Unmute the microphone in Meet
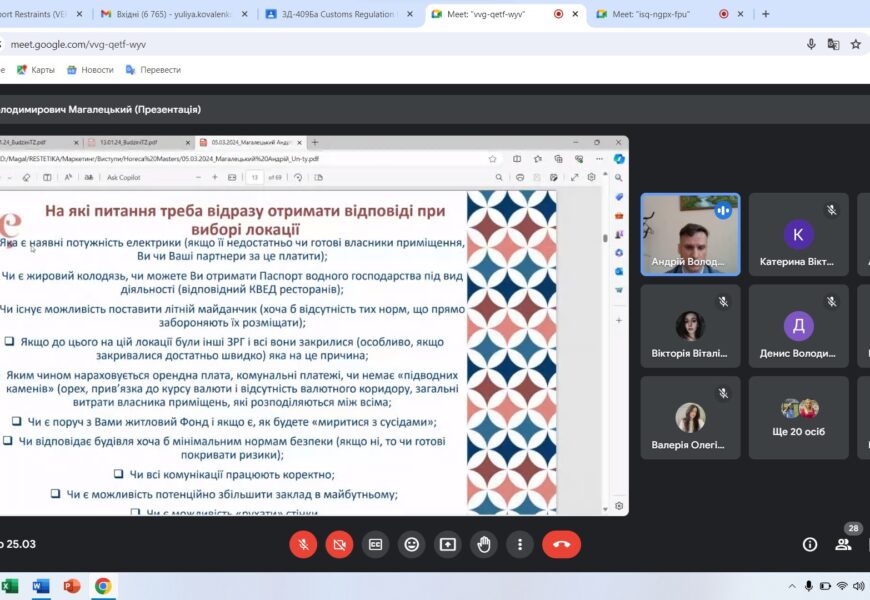The height and width of the screenshot is (600, 870). click(x=303, y=544)
